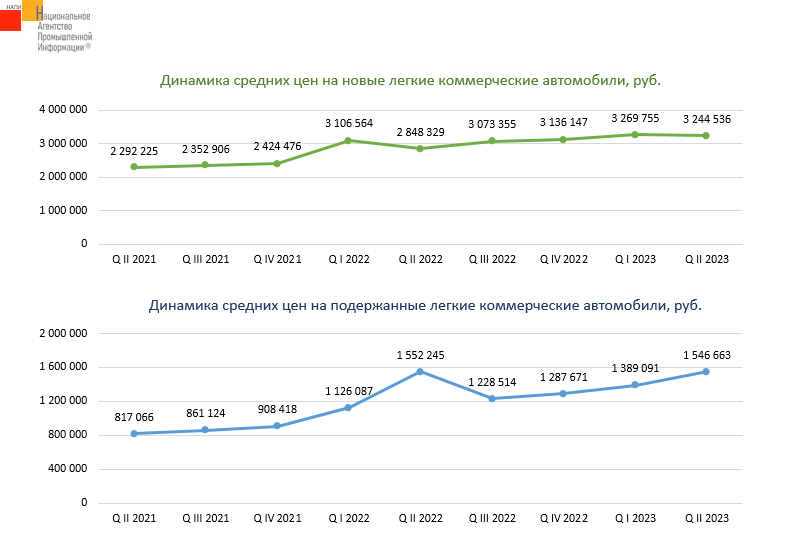800x539 pixels.
Task: Select the green data point labeled 3 106 564
Action: coord(349,141)
